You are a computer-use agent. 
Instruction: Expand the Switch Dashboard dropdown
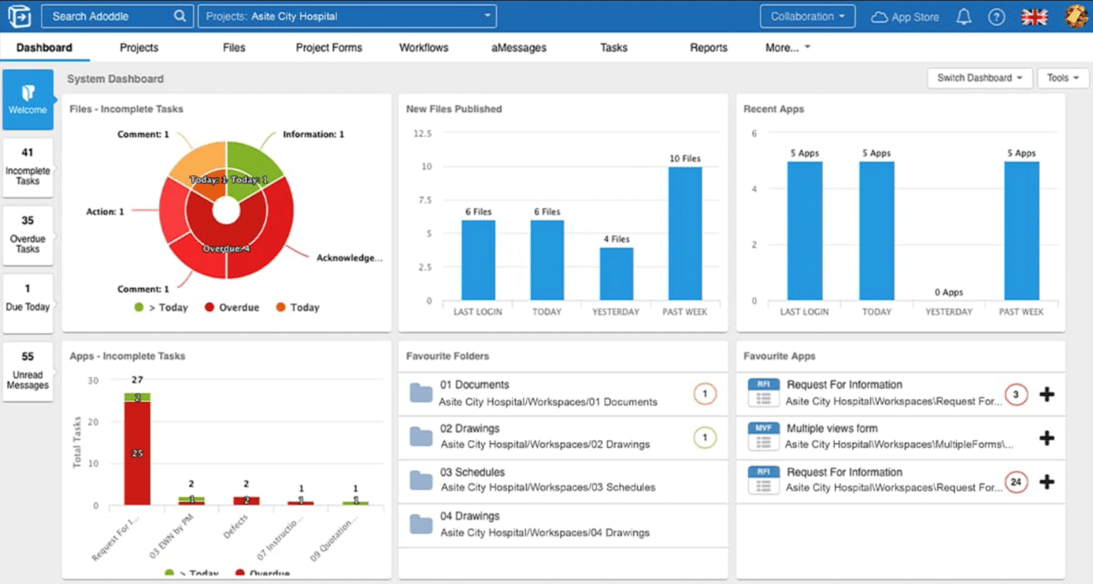click(x=980, y=78)
